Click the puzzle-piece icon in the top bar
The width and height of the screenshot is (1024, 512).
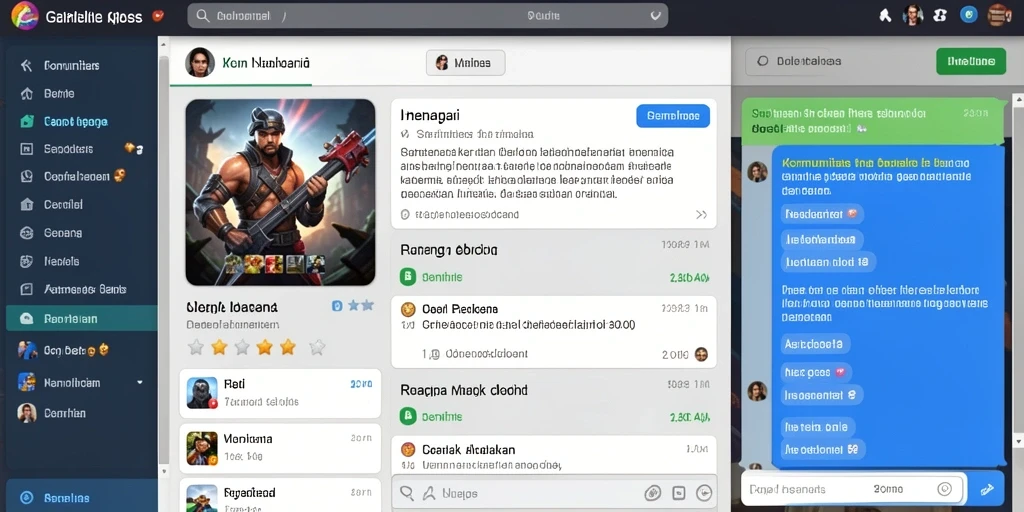[x=940, y=16]
